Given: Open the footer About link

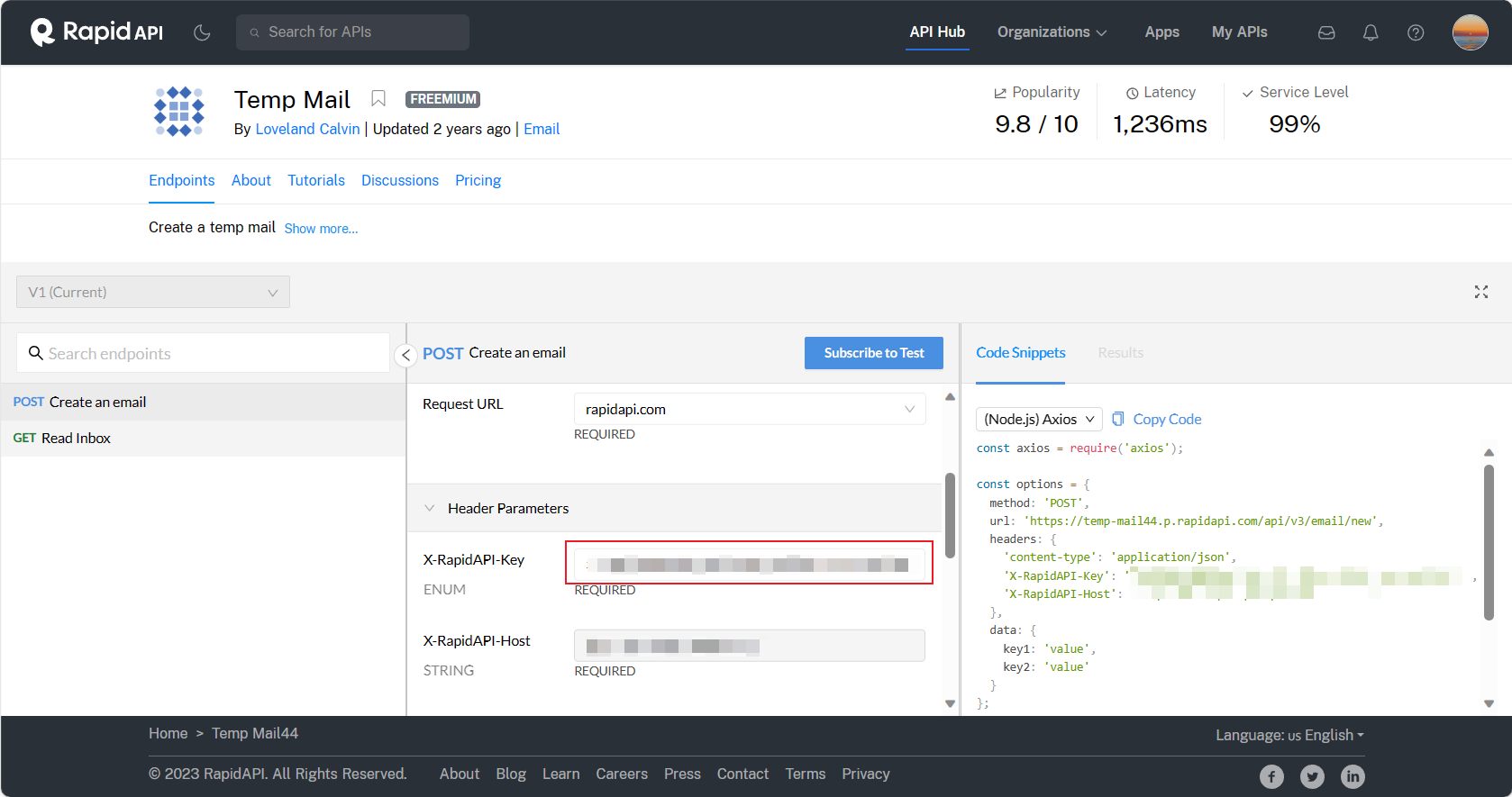Looking at the screenshot, I should (460, 774).
